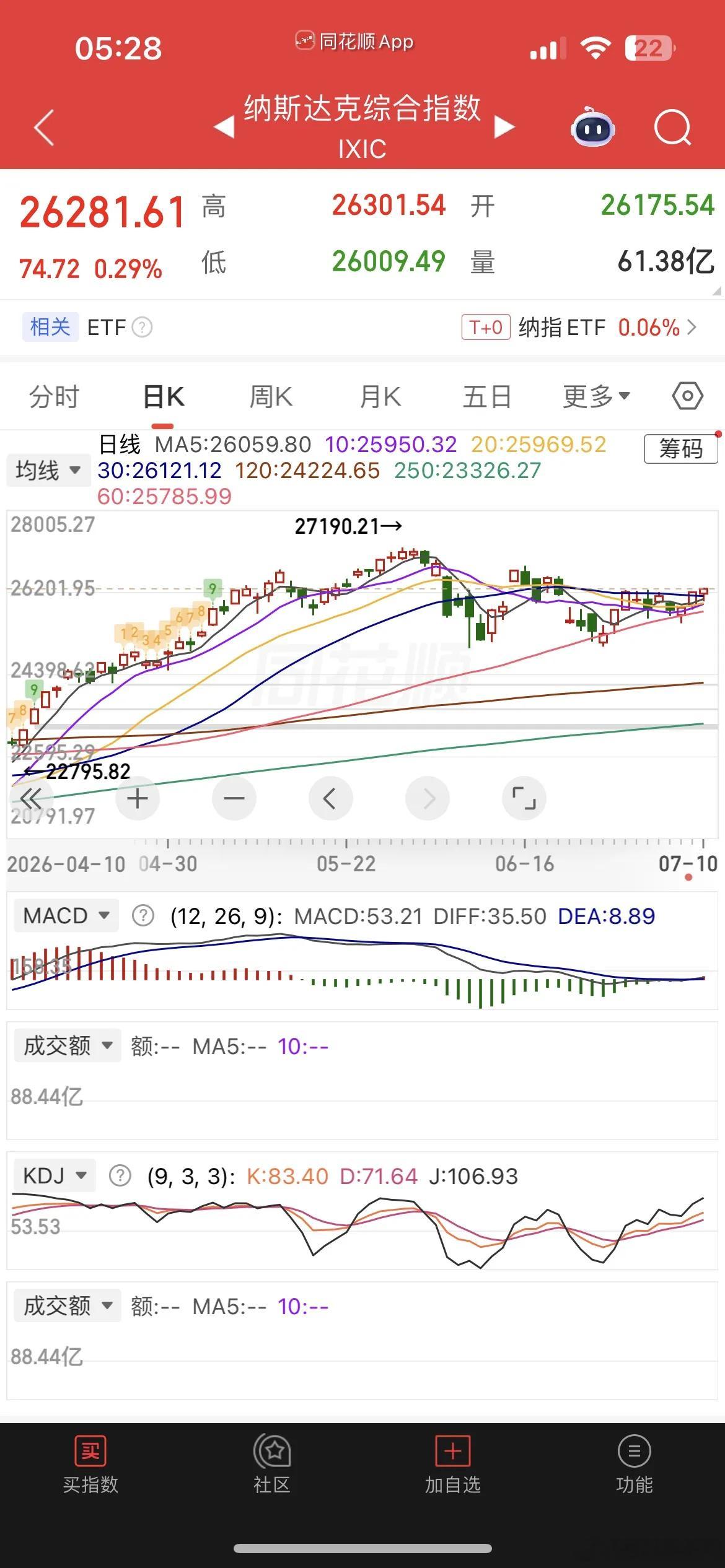Tap the 27190.21 high price label

[348, 526]
